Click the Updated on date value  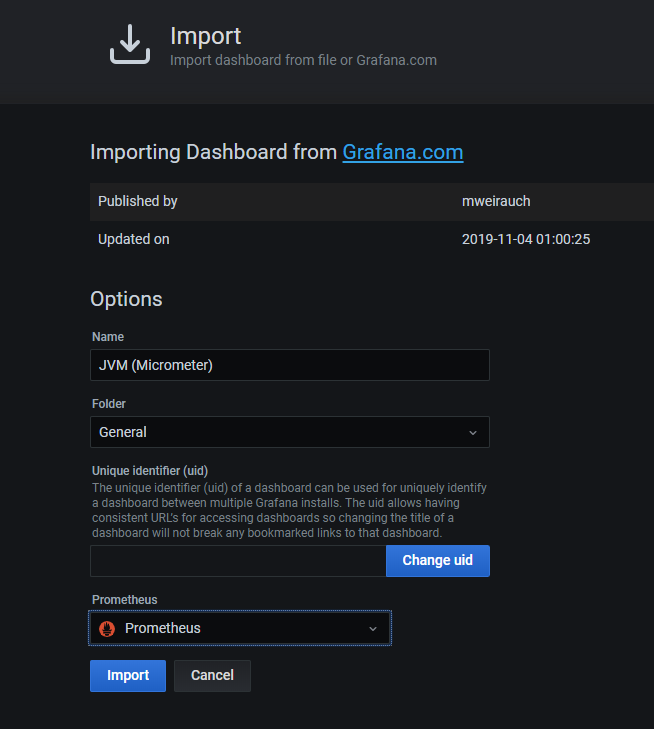525,239
